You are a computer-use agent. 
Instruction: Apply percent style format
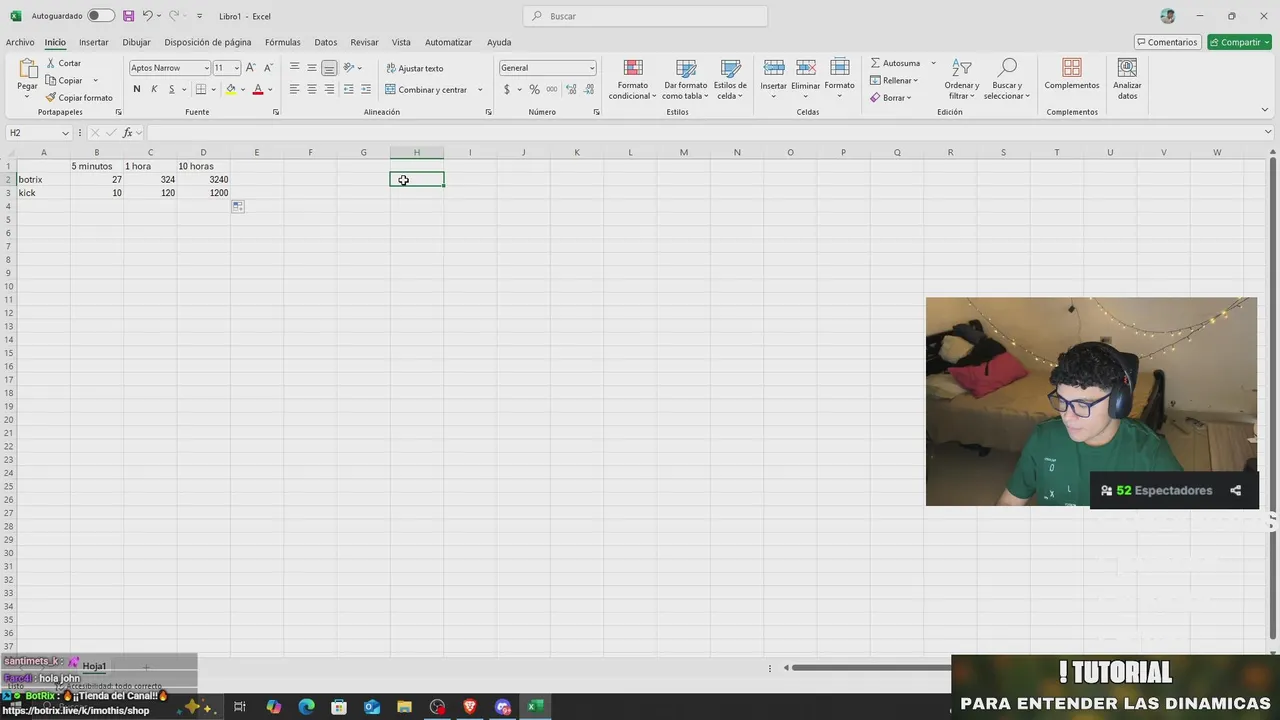[x=534, y=89]
